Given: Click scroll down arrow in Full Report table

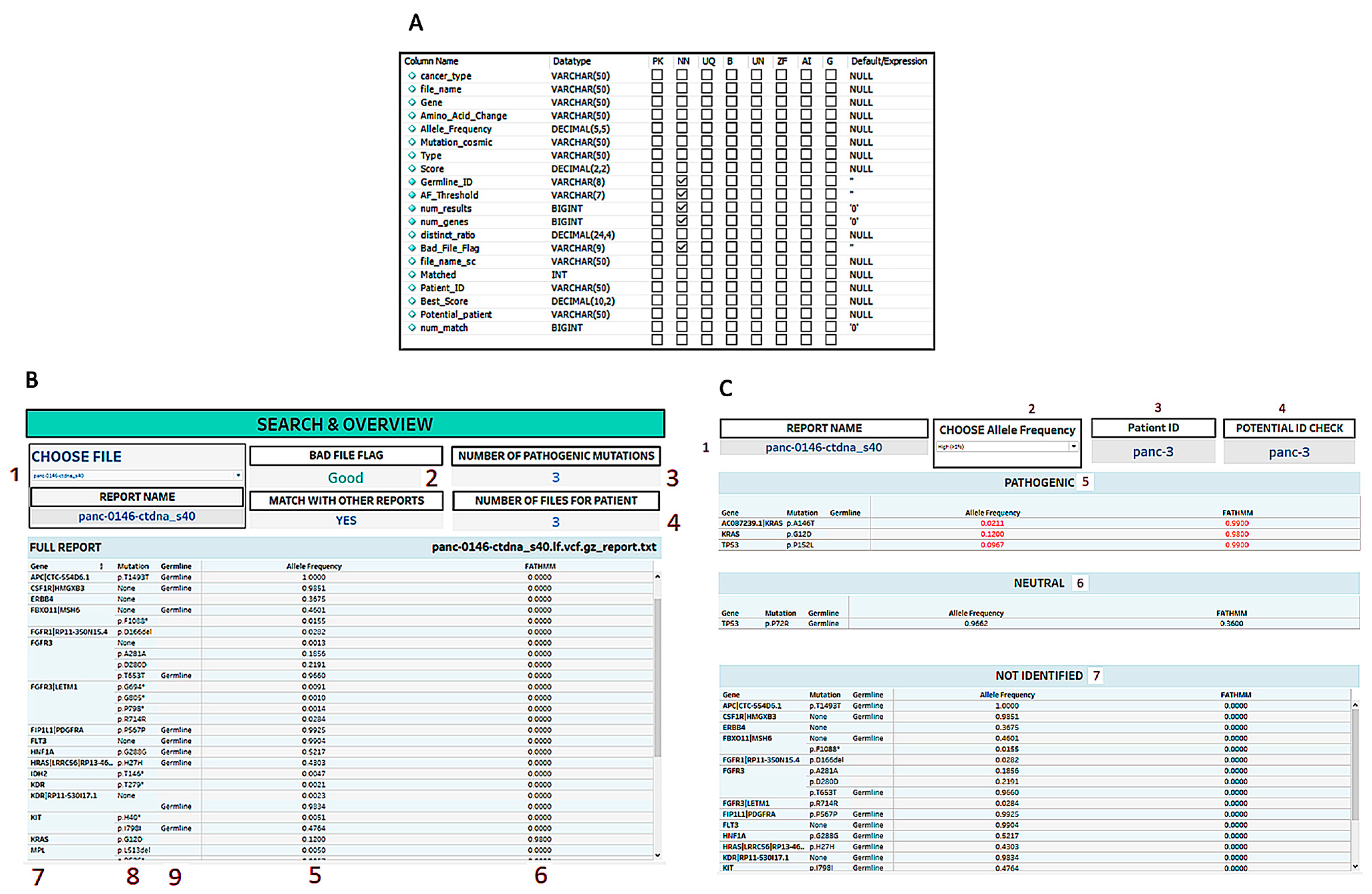Looking at the screenshot, I should click(x=657, y=855).
